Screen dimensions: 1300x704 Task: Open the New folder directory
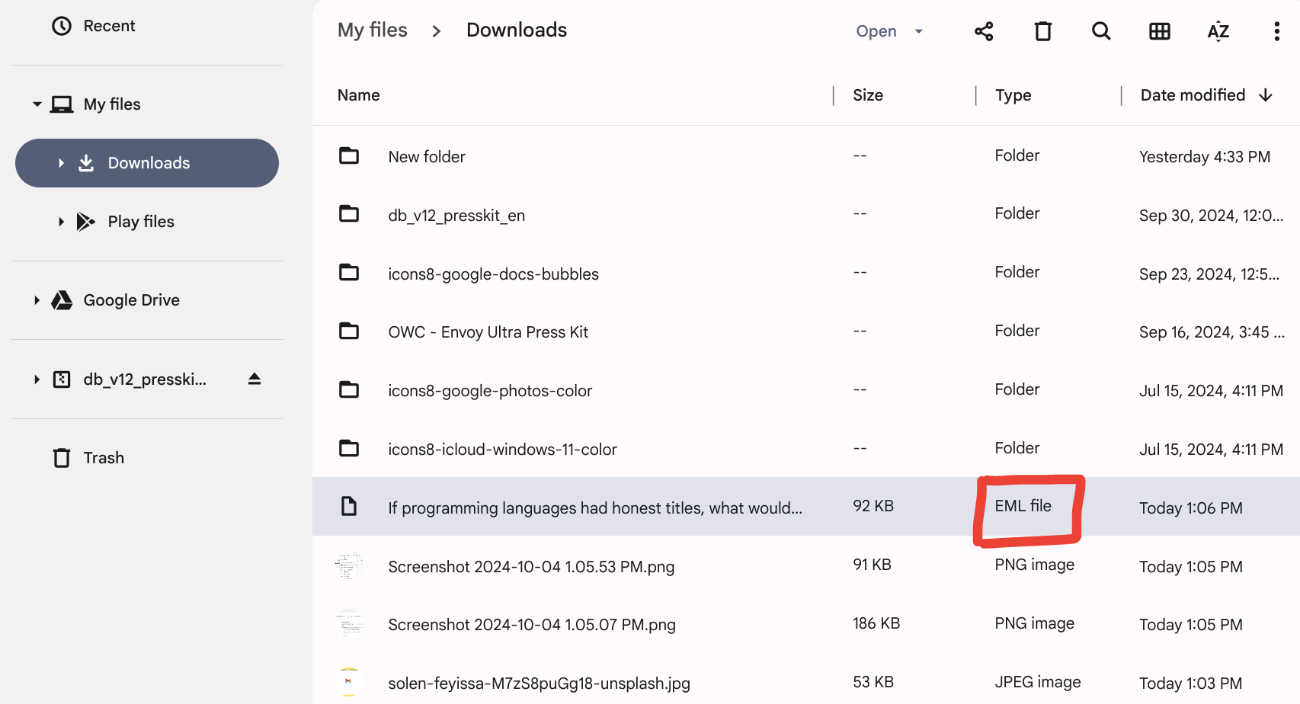tap(426, 156)
